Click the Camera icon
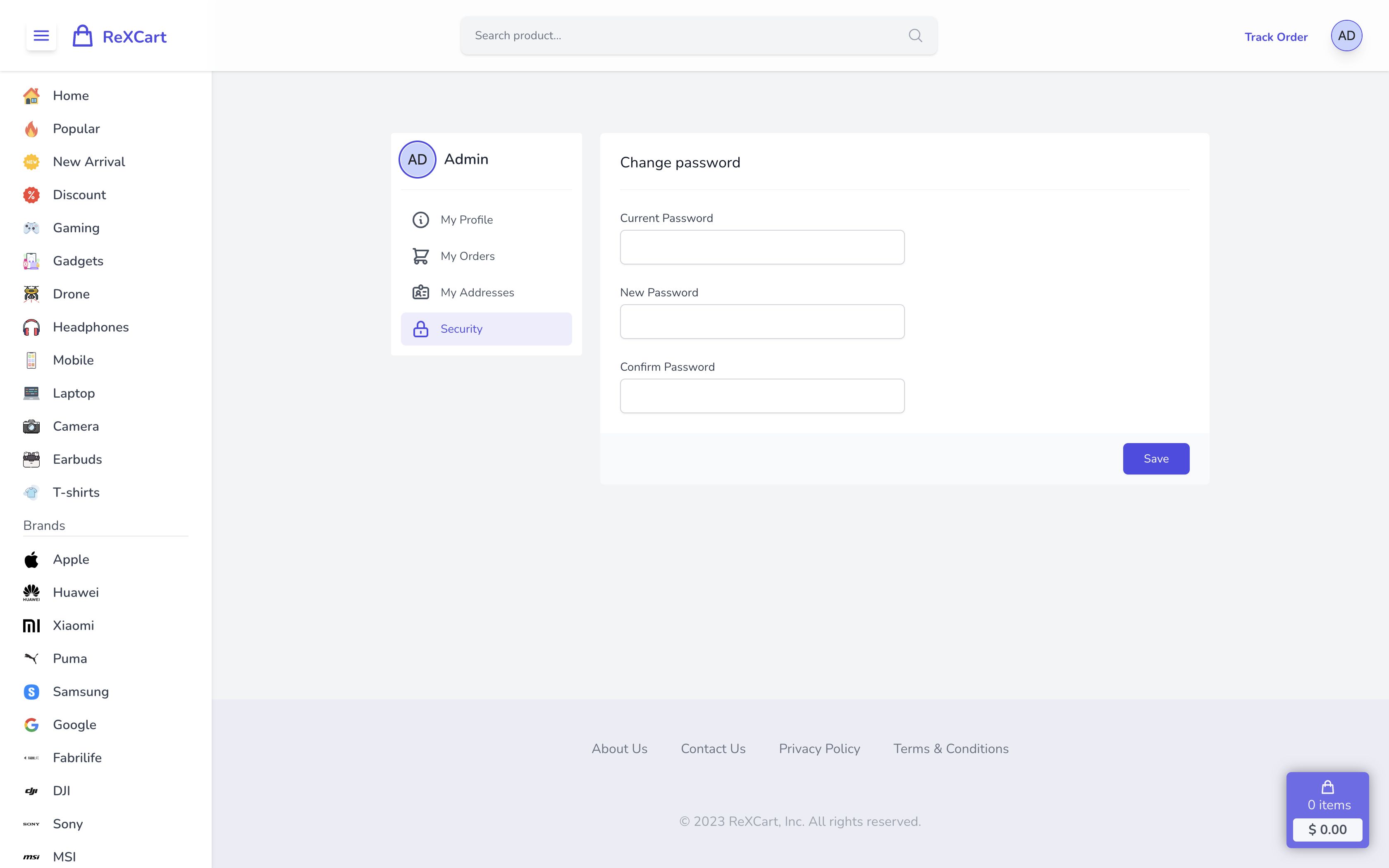This screenshot has width=1389, height=868. (31, 427)
